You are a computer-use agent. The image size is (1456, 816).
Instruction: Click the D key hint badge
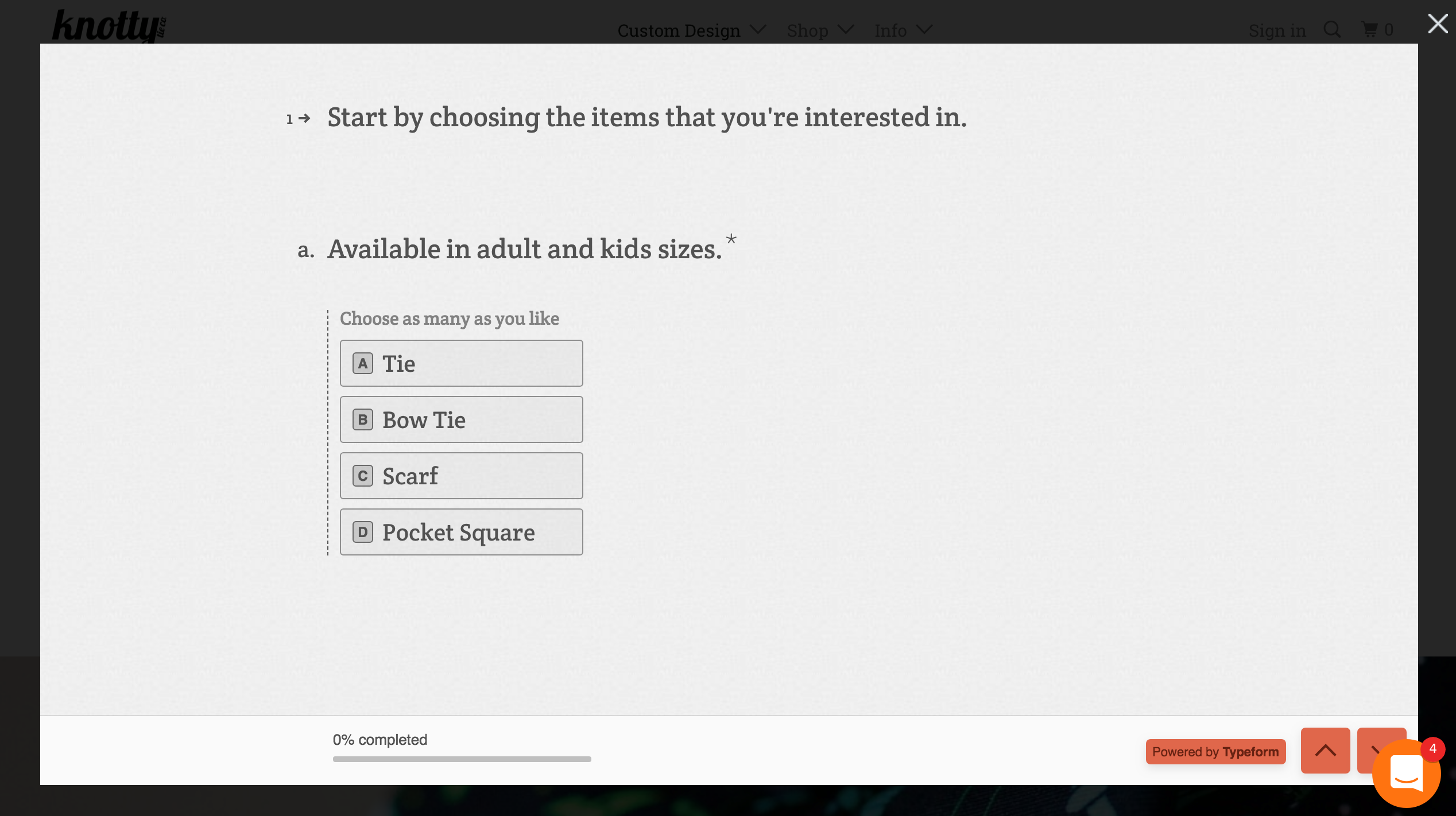pos(362,532)
